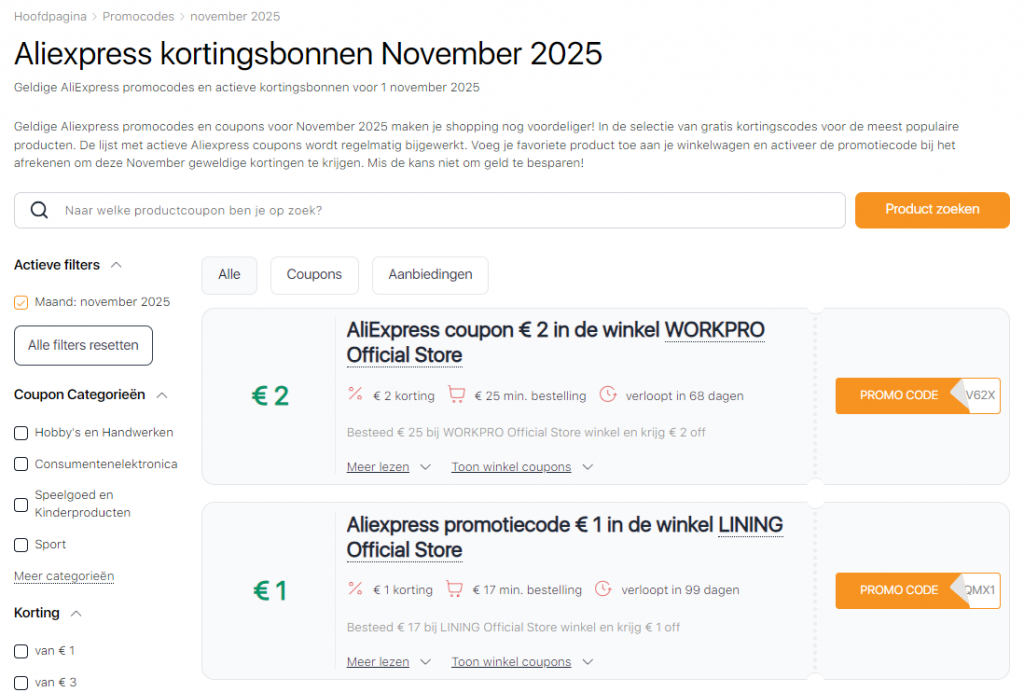Click shopping cart icon in WORKPRO coupon
This screenshot has width=1024, height=692.
point(456,395)
